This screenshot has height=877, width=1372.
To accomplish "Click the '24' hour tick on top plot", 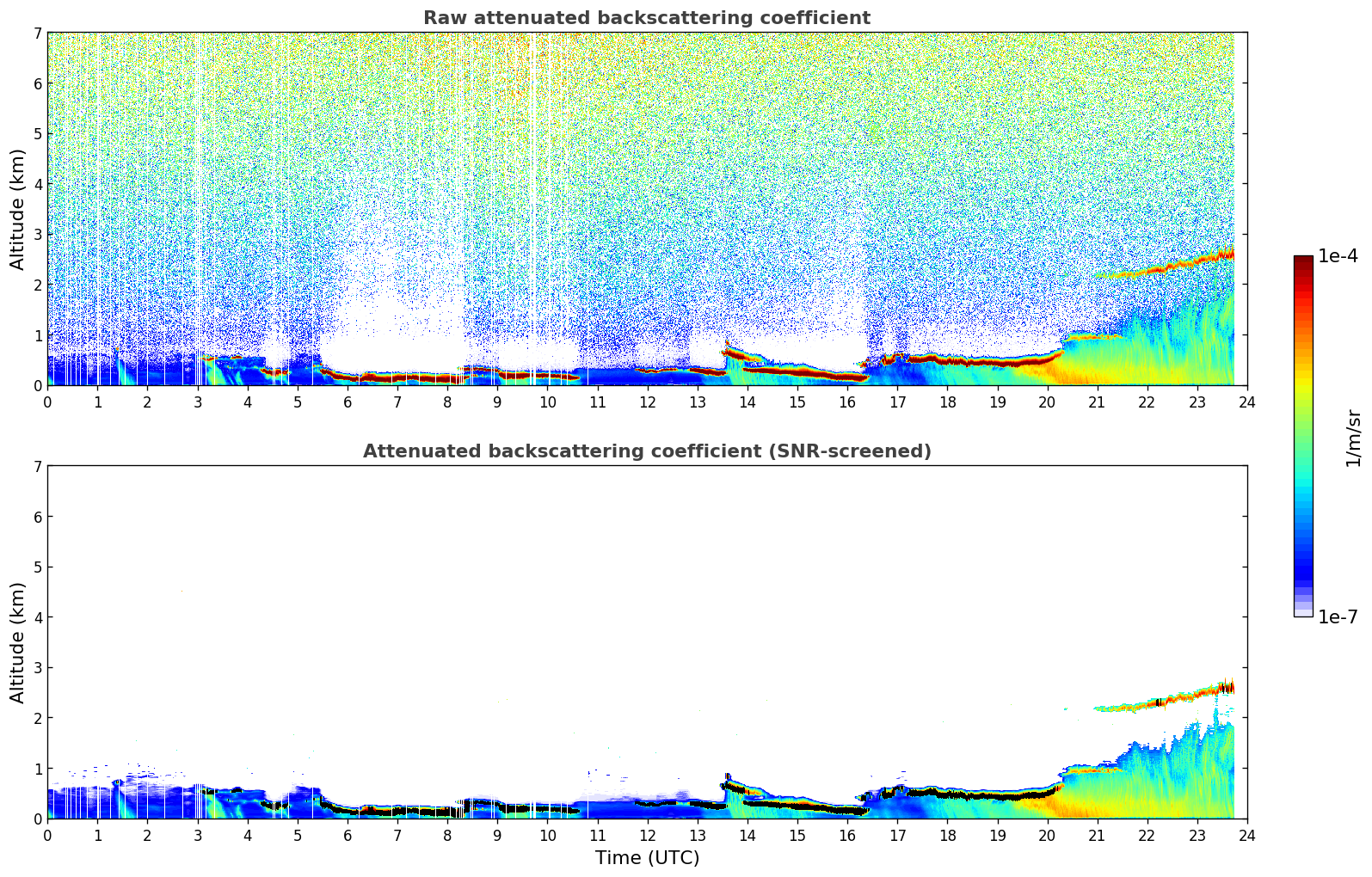I will (x=1246, y=402).
